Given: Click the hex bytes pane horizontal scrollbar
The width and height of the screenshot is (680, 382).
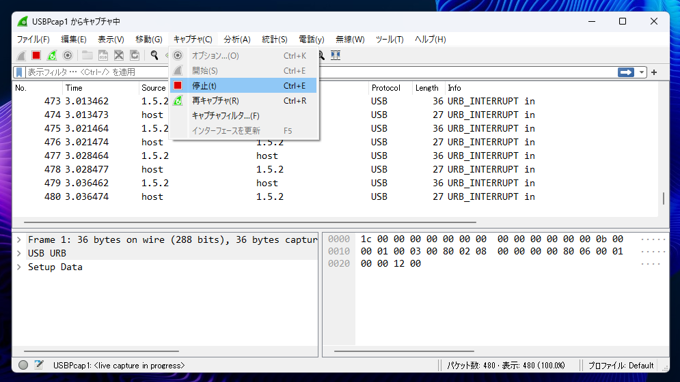Looking at the screenshot, I should pos(404,351).
